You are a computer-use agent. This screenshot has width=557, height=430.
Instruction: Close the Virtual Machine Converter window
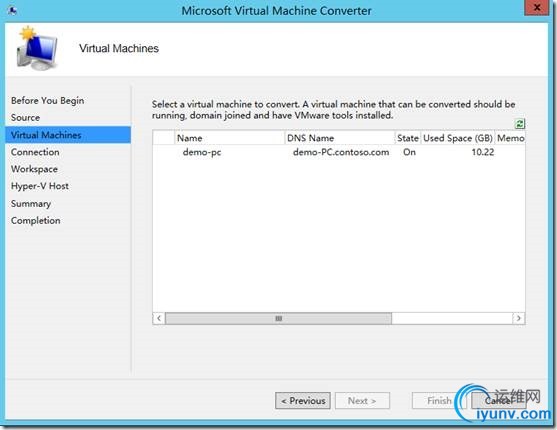coord(537,8)
